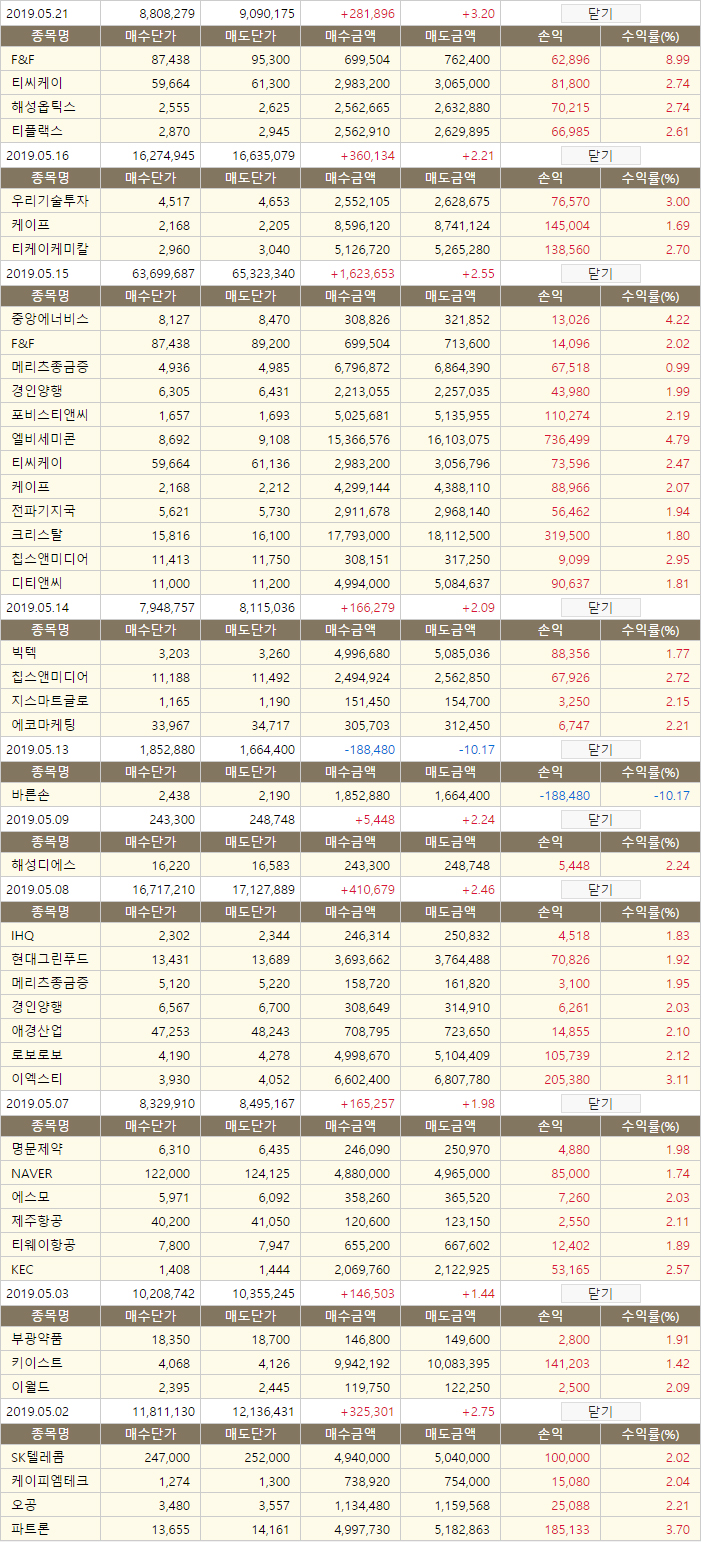This screenshot has width=701, height=1542.
Task: Click the 제주항공 stock name
Action: (x=37, y=1221)
